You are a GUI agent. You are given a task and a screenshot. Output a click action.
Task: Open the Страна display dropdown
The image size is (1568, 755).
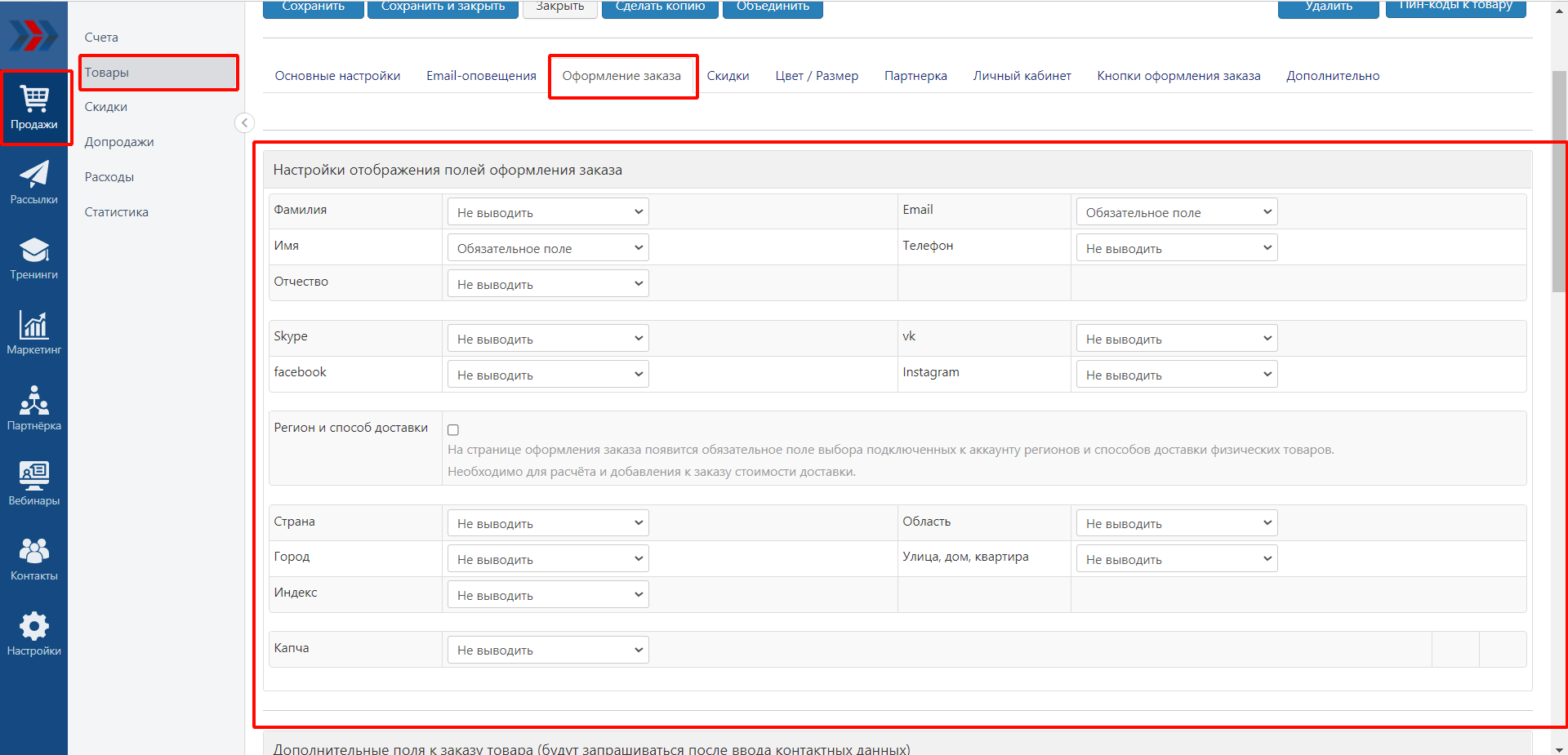(548, 523)
